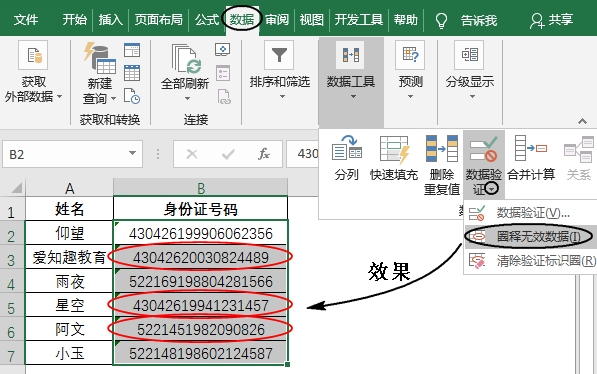Click the 最近使用的源 icon

point(132,96)
